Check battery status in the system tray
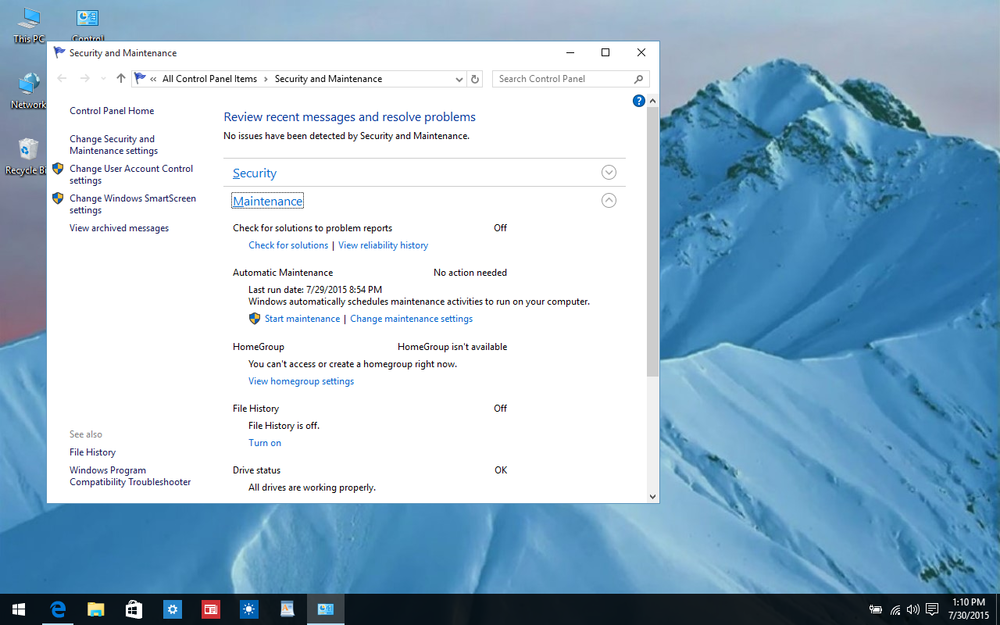 click(x=876, y=610)
